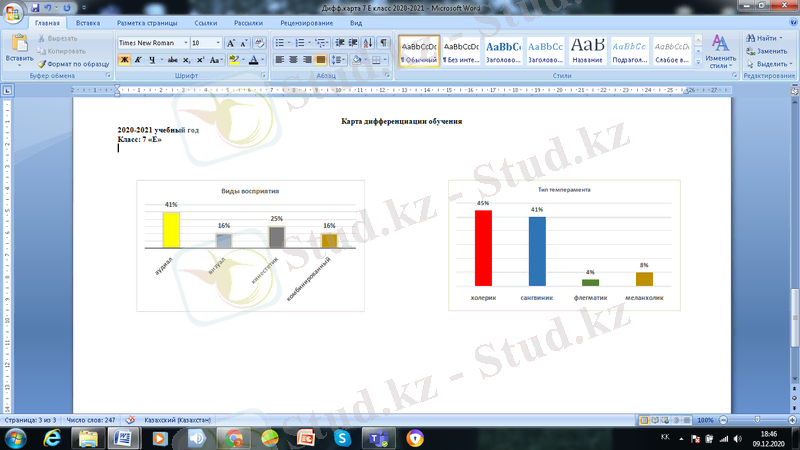Center-align the paragraph text

point(294,60)
